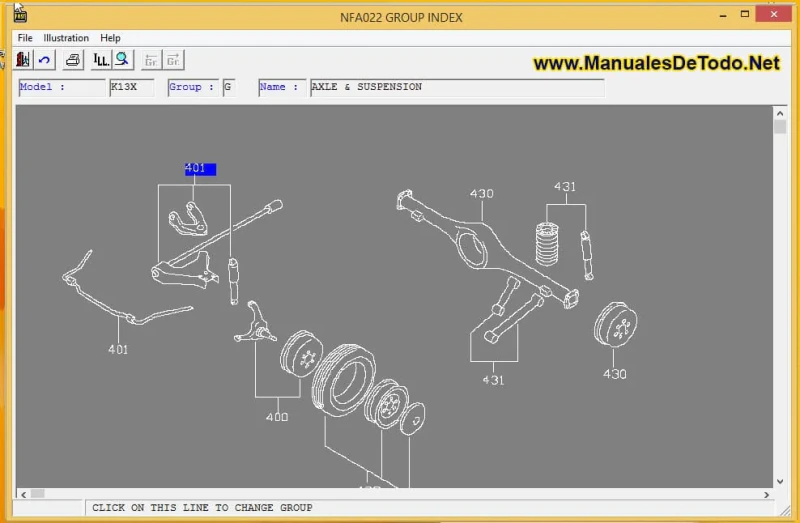Select the 400 front hub label

(277, 417)
